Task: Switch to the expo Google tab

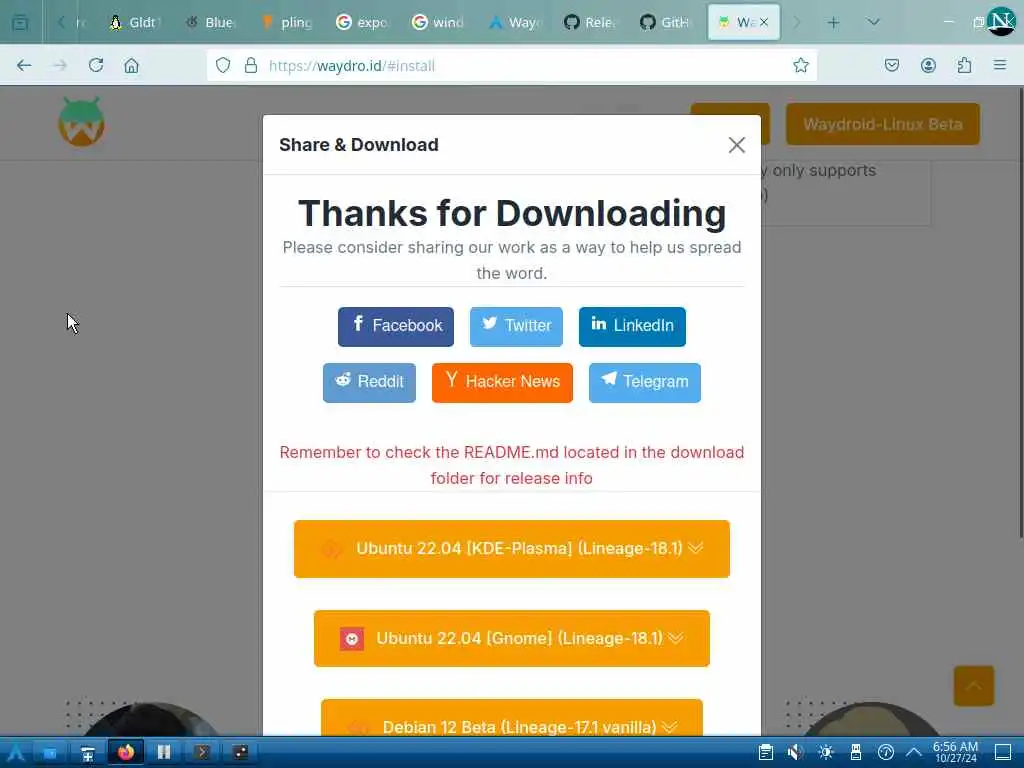Action: click(361, 23)
